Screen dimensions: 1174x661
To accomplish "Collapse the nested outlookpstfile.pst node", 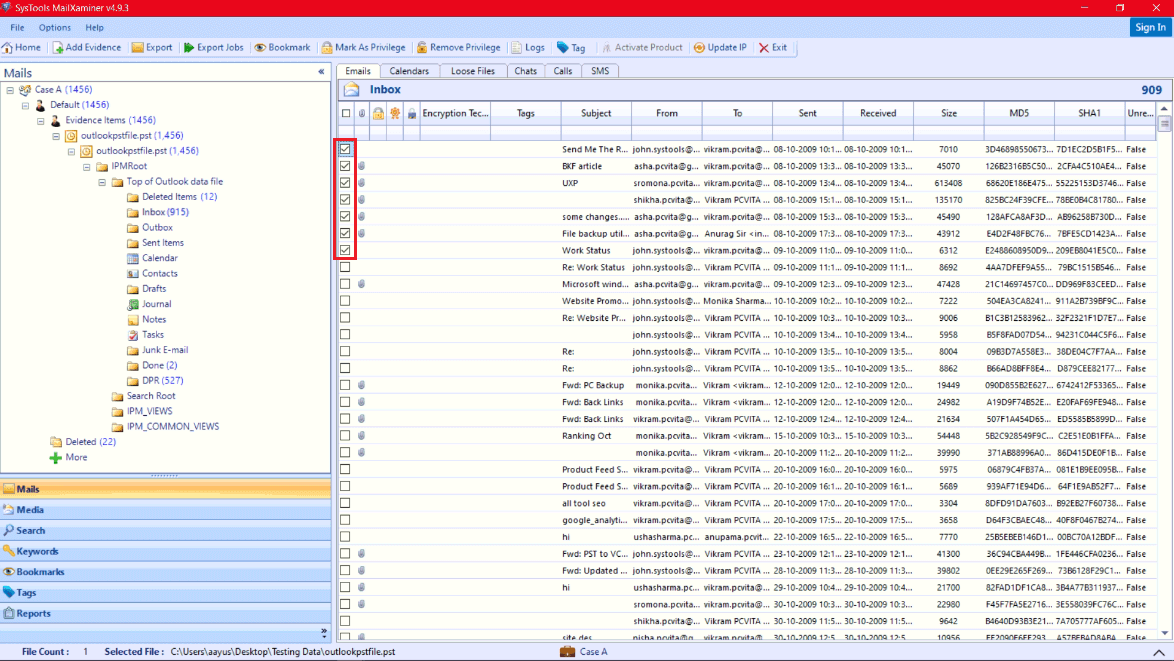I will [72, 151].
